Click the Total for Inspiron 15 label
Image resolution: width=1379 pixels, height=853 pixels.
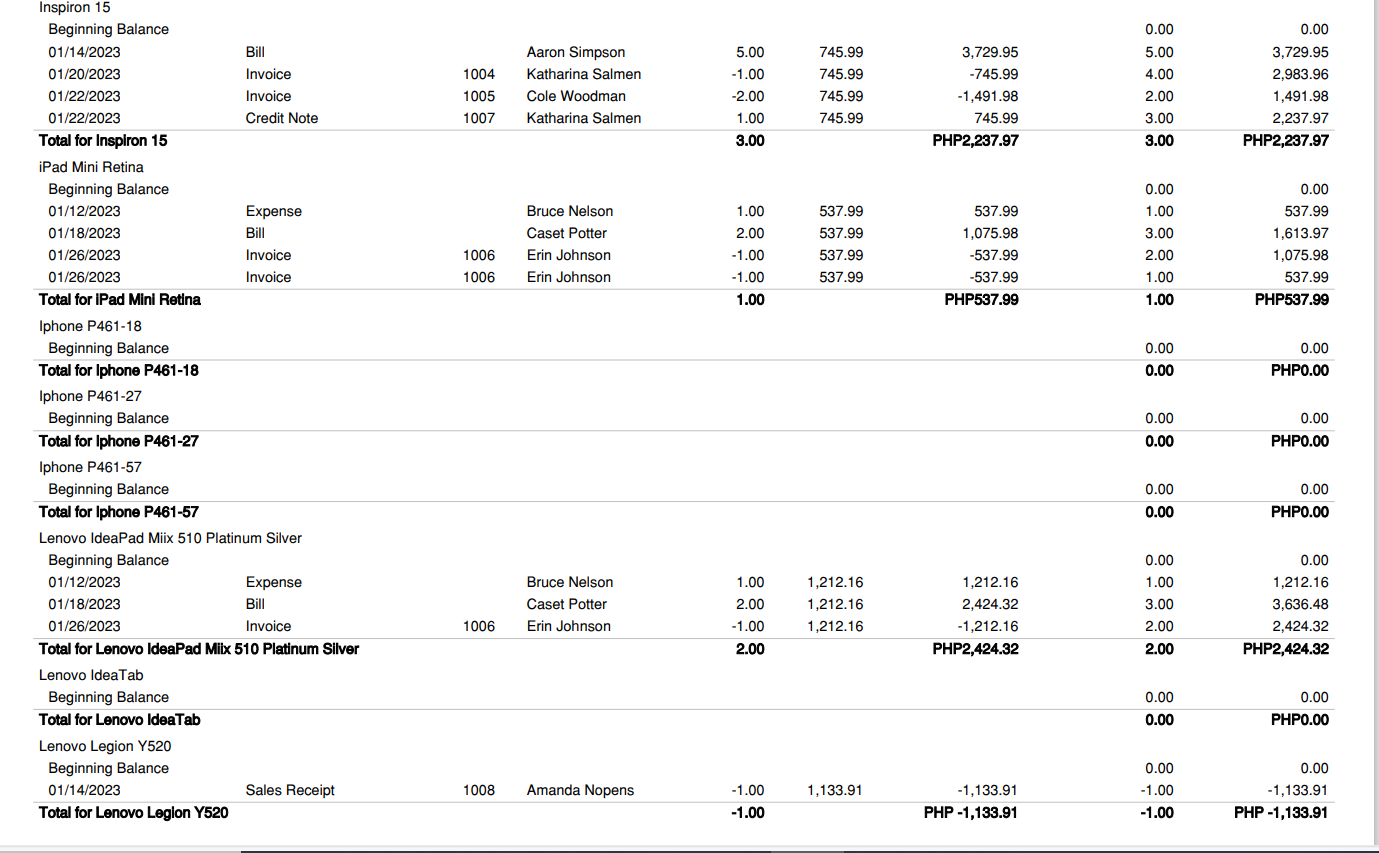point(102,141)
